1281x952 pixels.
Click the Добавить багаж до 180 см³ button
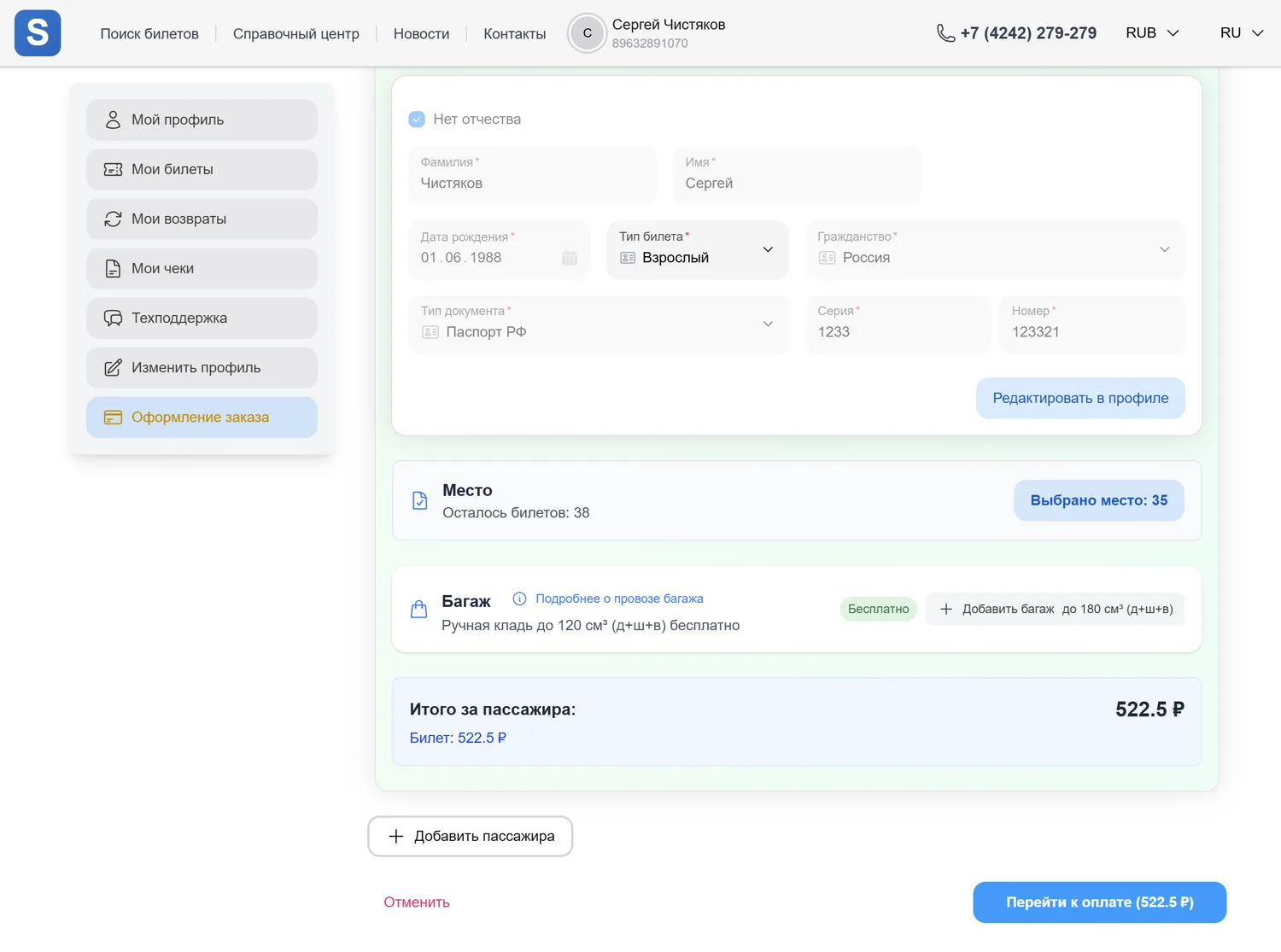click(x=1056, y=609)
